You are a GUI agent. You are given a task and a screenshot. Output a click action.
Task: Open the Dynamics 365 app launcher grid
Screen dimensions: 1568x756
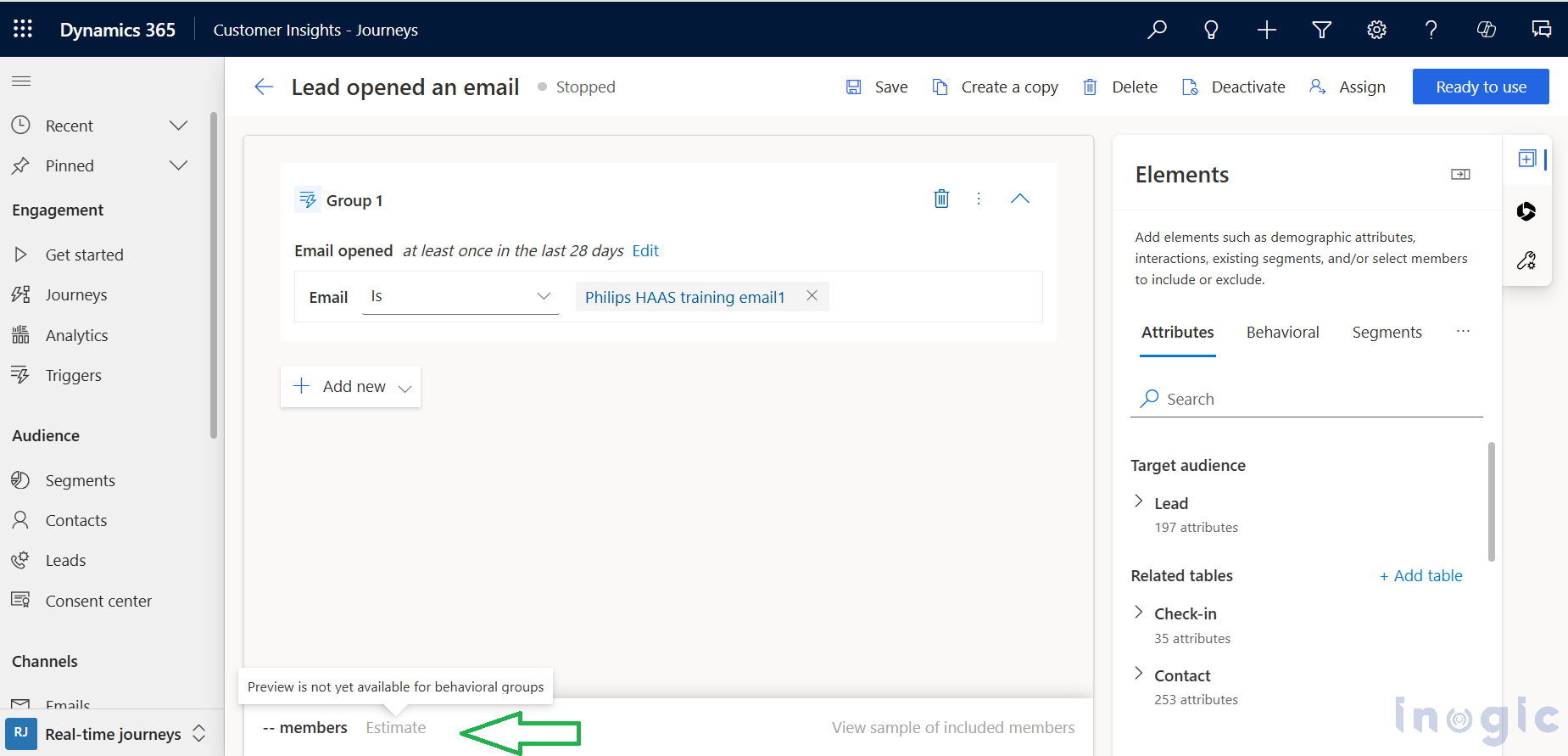coord(23,29)
